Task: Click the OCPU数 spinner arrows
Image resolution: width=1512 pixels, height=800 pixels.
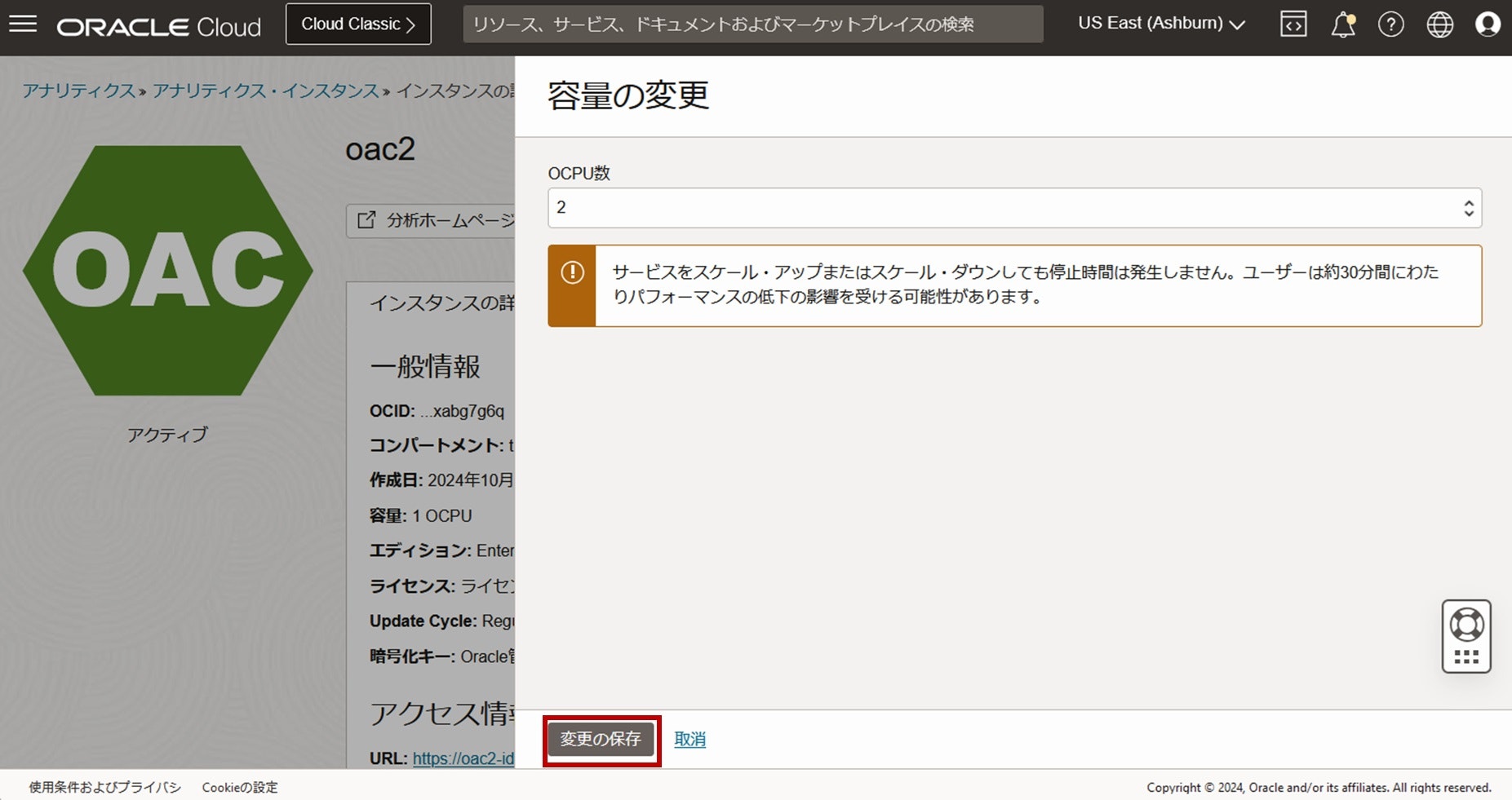Action: coord(1469,208)
